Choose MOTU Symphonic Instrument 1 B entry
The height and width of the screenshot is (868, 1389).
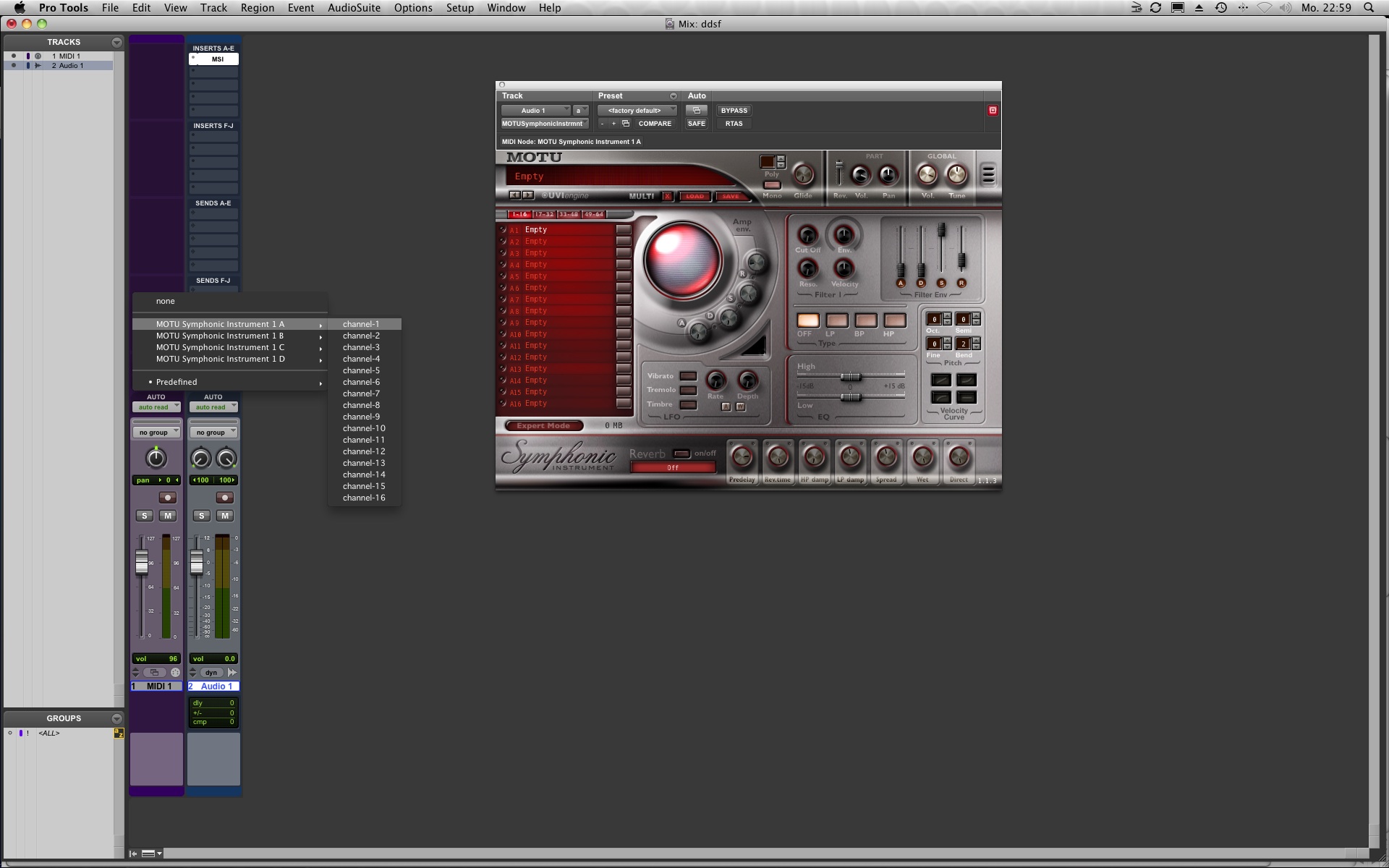[230, 336]
